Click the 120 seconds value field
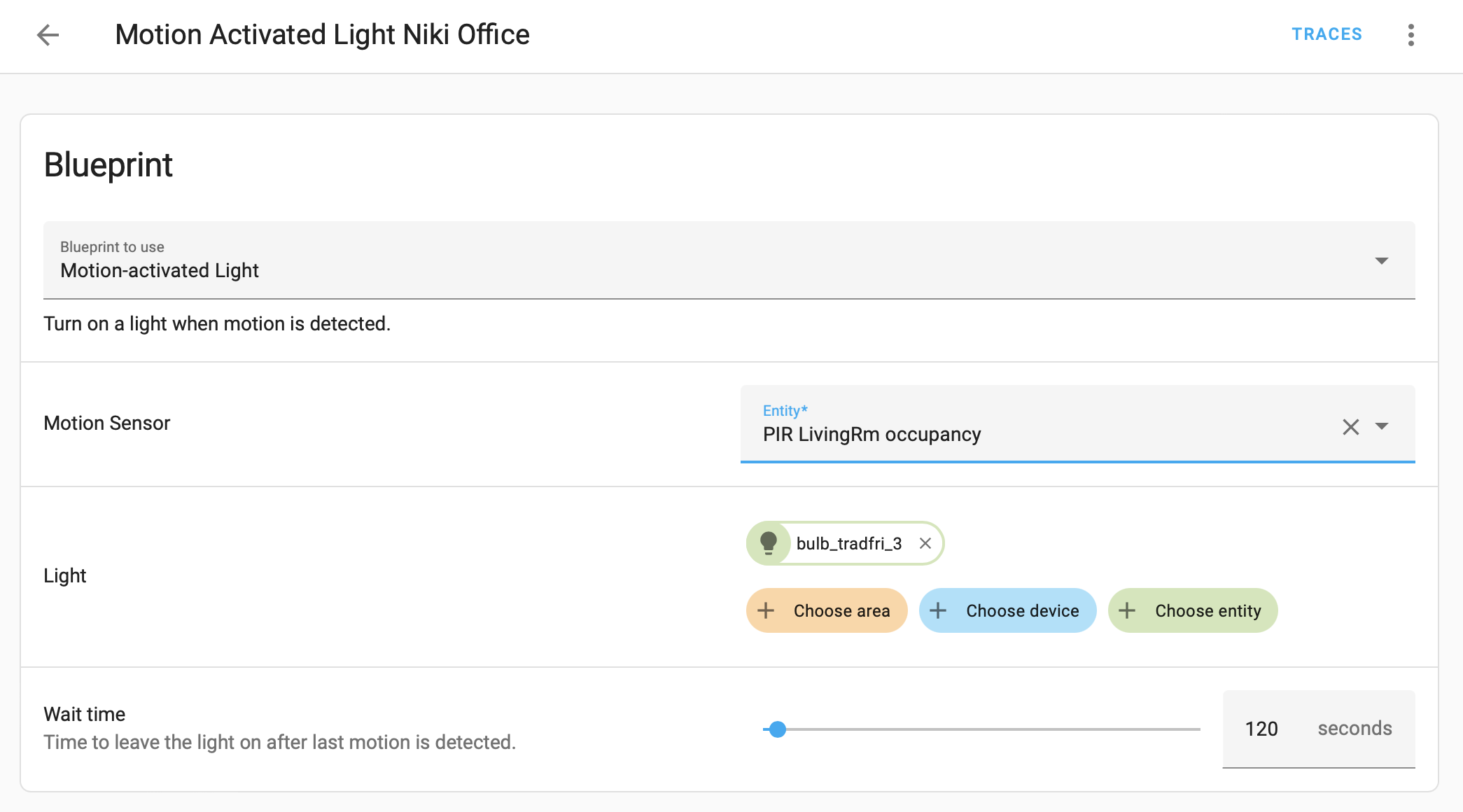Image resolution: width=1463 pixels, height=812 pixels. point(1262,729)
